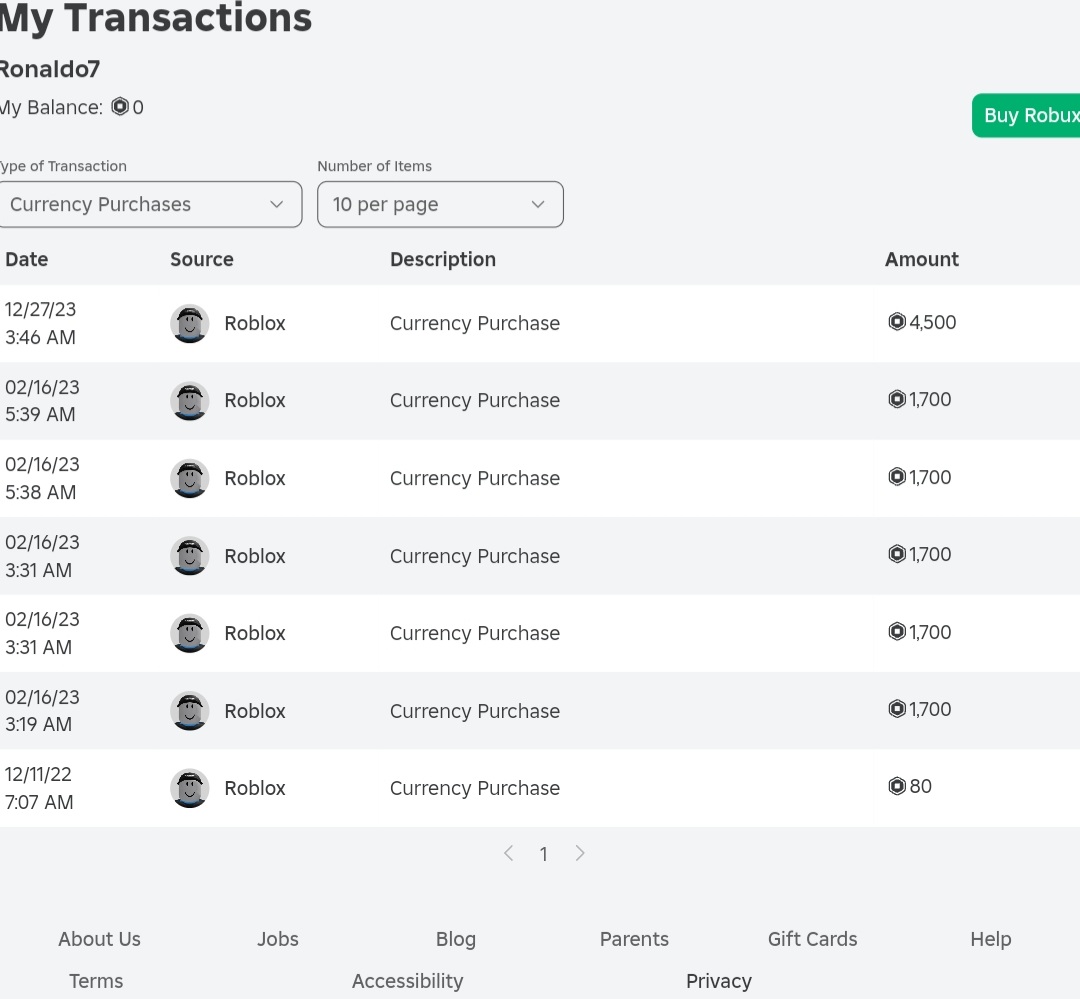Viewport: 1080px width, 999px height.
Task: Open the Accessibility footer link
Action: [407, 981]
